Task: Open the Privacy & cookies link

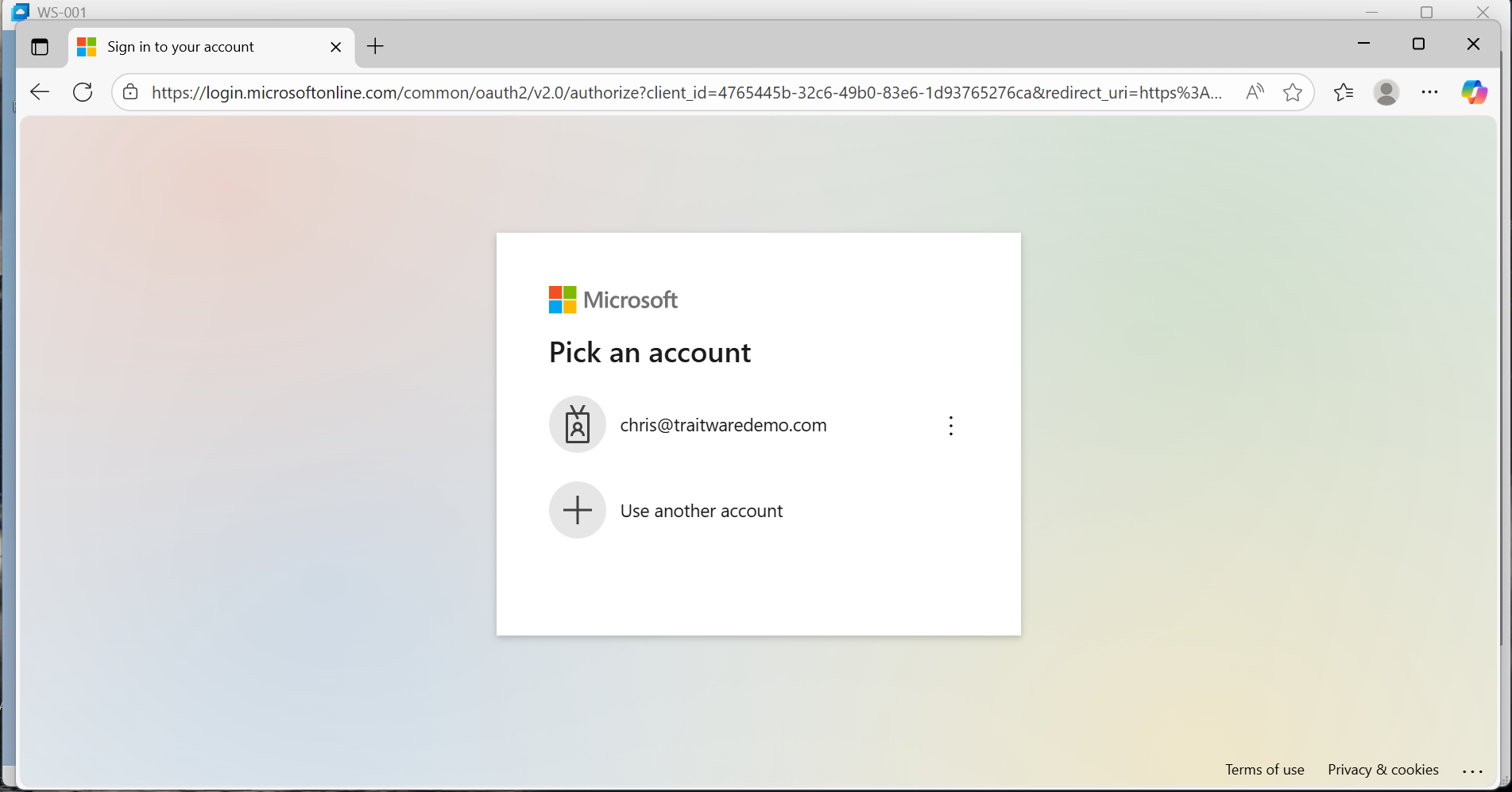Action: tap(1383, 770)
